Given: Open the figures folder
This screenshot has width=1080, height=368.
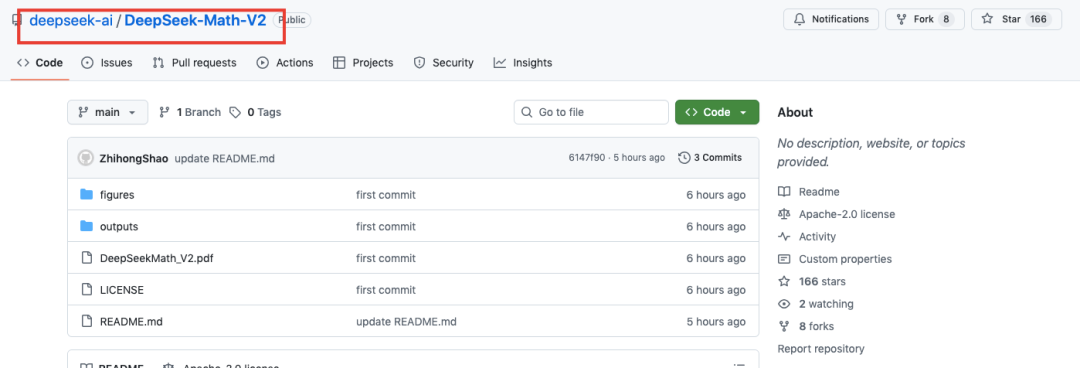Looking at the screenshot, I should [117, 195].
